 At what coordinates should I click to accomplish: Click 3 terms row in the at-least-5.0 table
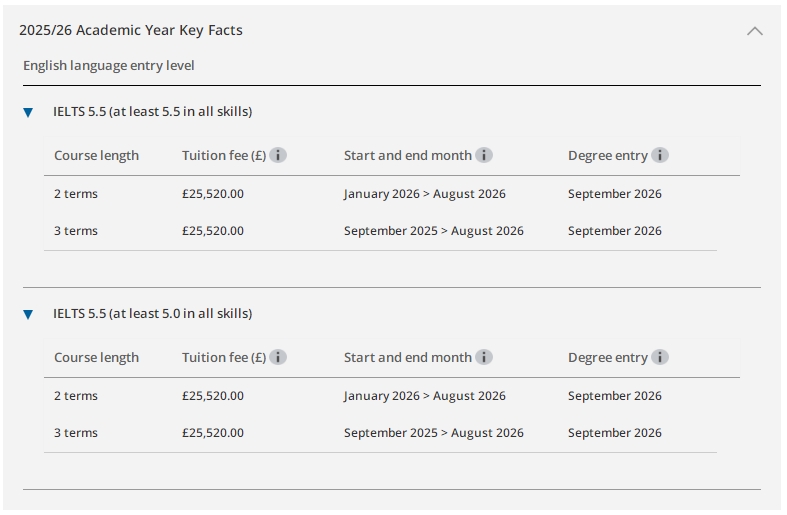[76, 433]
